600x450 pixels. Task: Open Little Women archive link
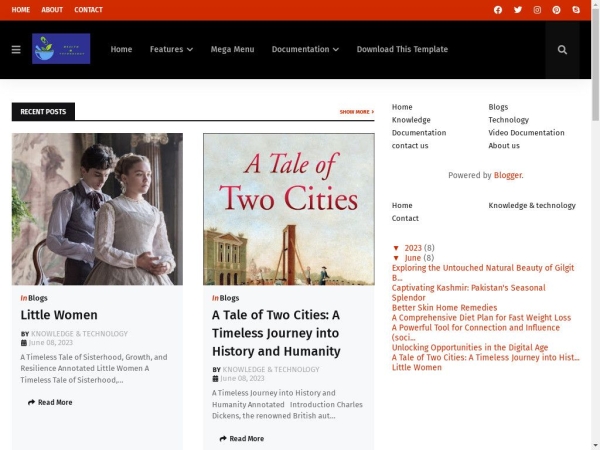pyautogui.click(x=417, y=367)
